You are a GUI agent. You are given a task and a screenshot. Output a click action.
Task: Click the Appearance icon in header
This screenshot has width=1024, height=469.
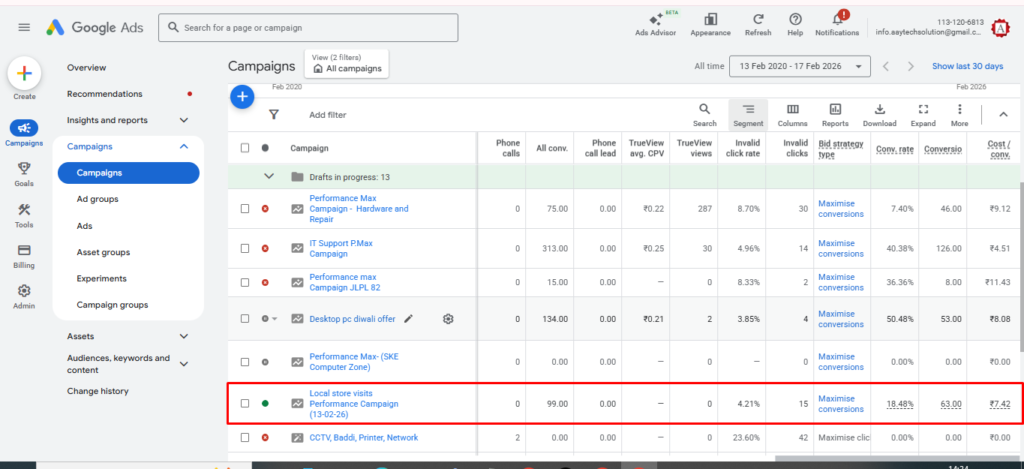coord(710,20)
